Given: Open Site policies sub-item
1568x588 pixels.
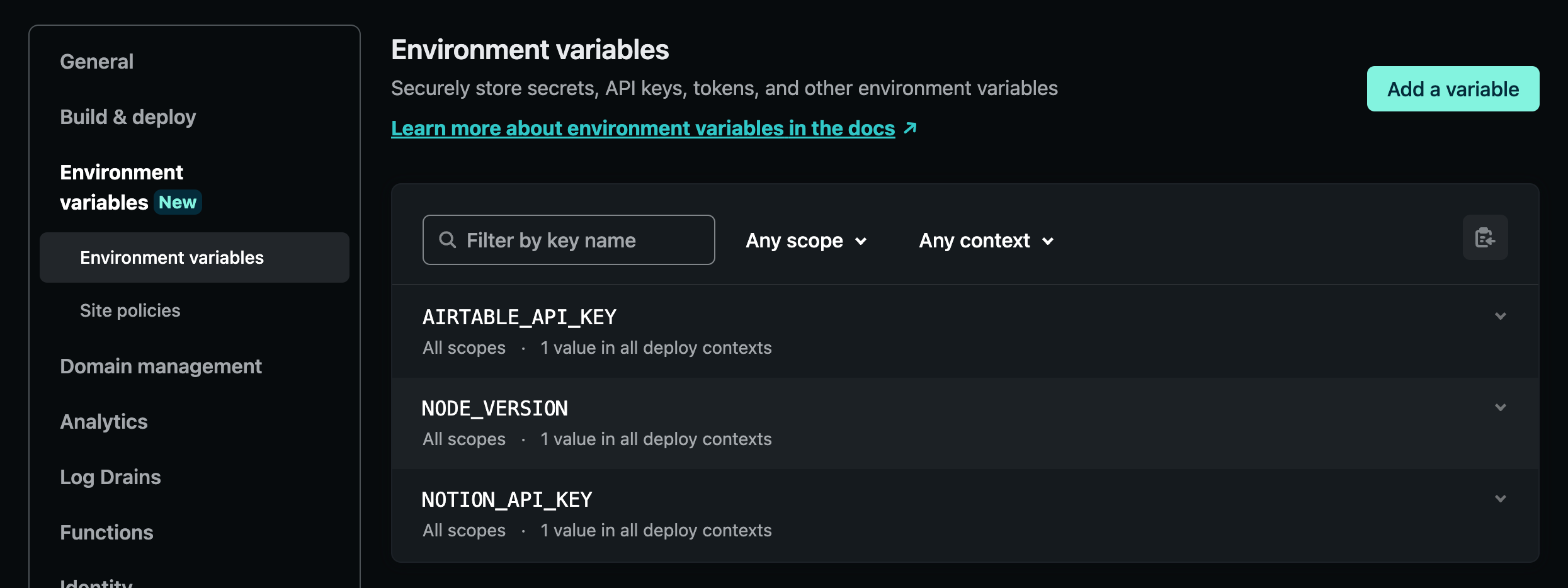Looking at the screenshot, I should pyautogui.click(x=130, y=310).
